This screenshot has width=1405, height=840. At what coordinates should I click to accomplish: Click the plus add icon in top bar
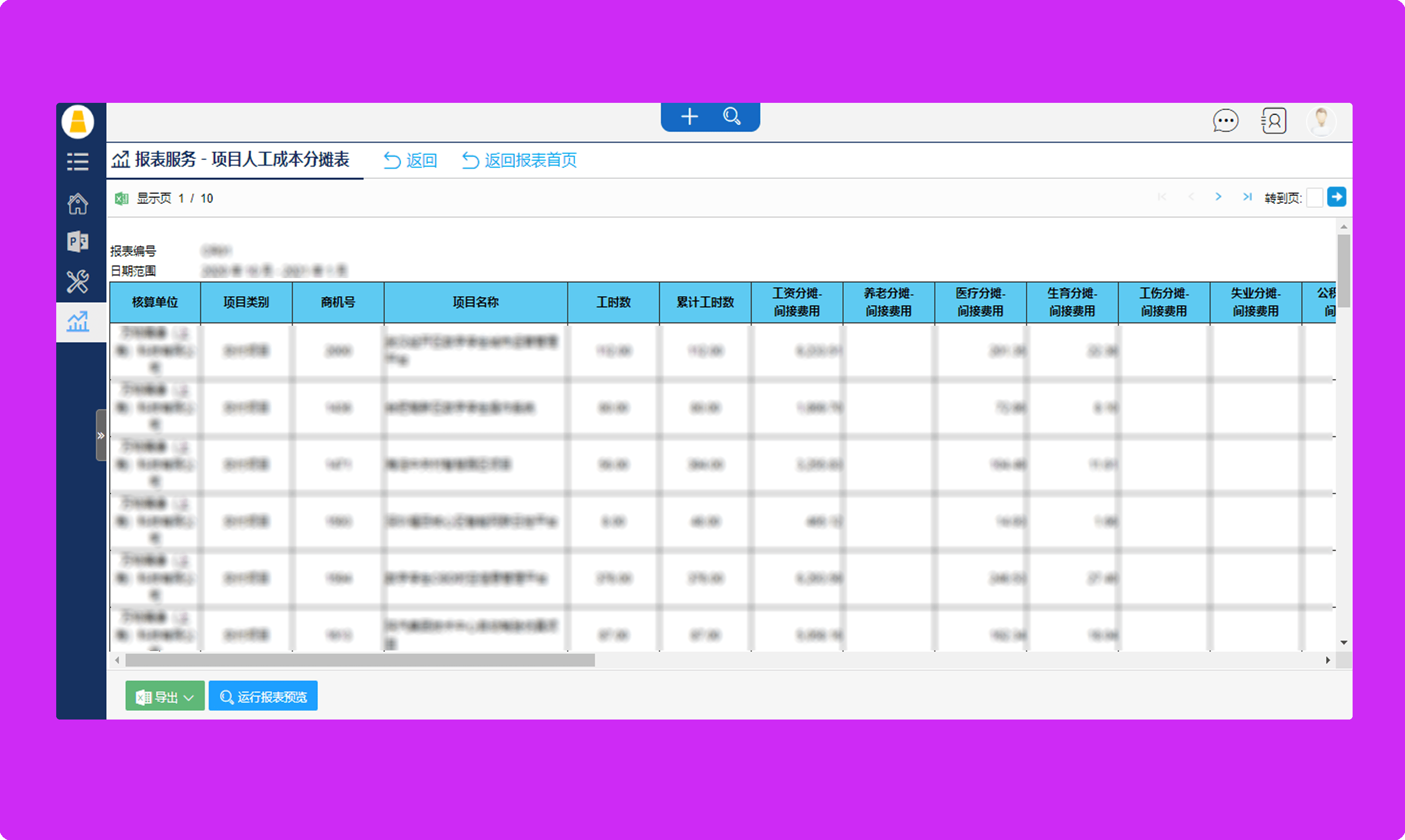point(689,117)
